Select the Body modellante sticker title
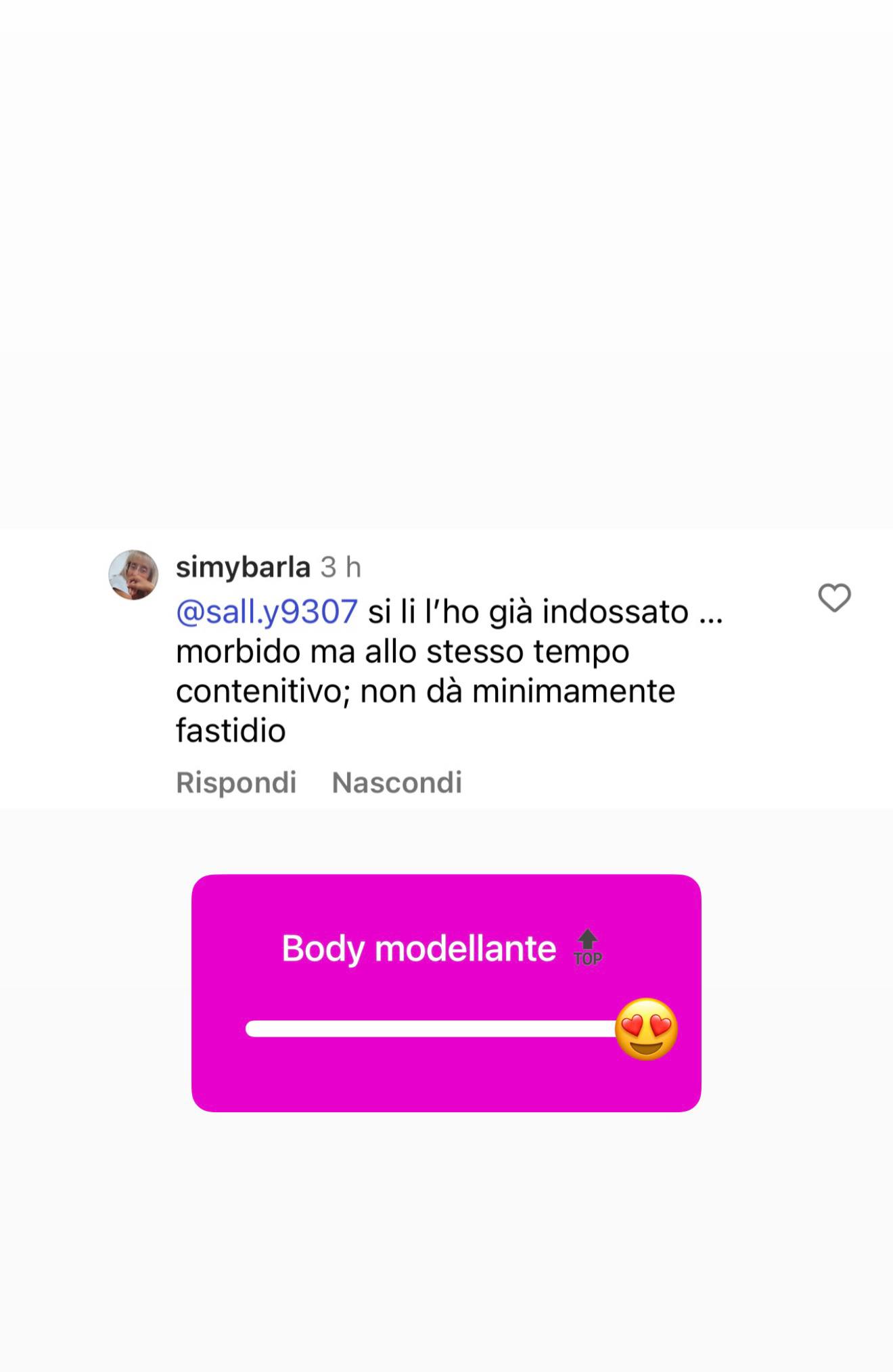 point(419,948)
